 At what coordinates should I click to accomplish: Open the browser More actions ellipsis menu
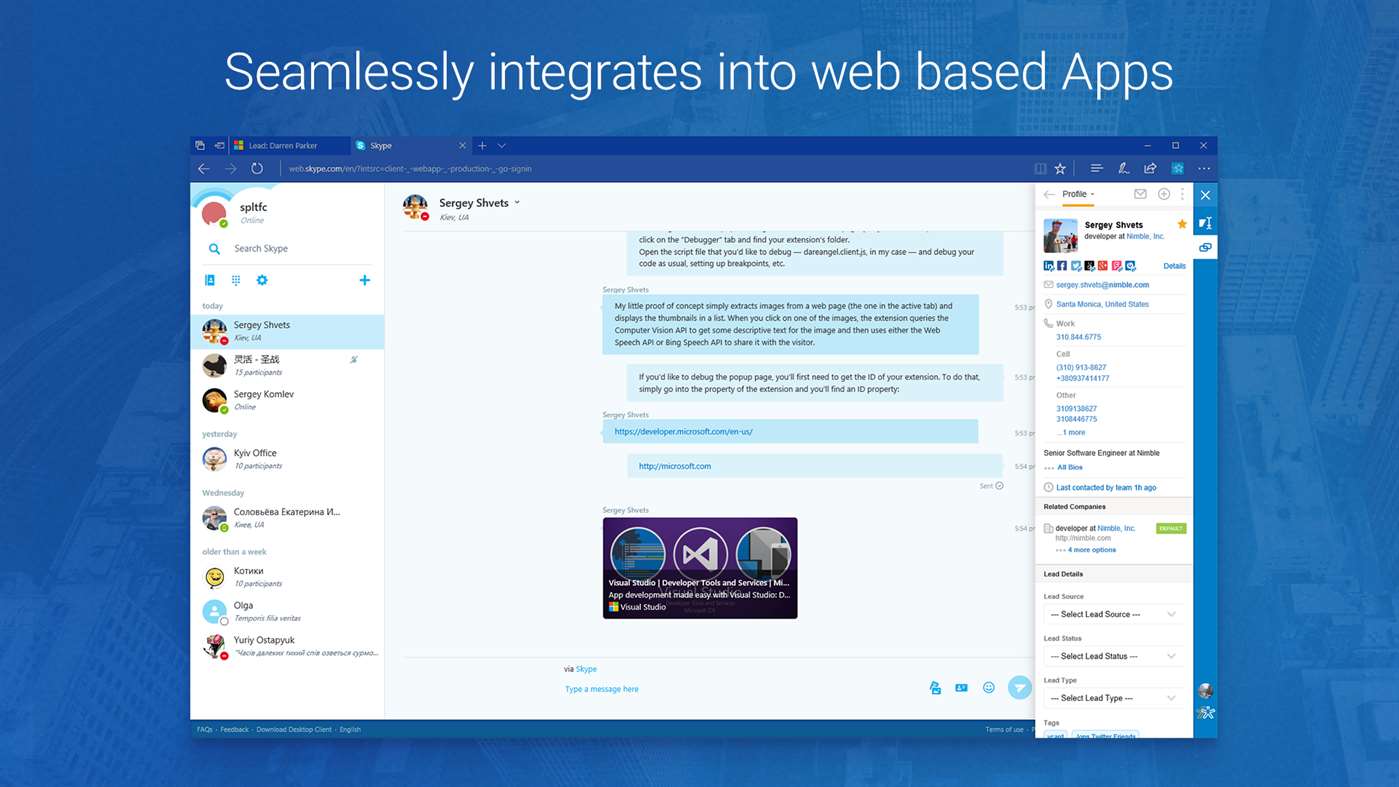tap(1204, 168)
